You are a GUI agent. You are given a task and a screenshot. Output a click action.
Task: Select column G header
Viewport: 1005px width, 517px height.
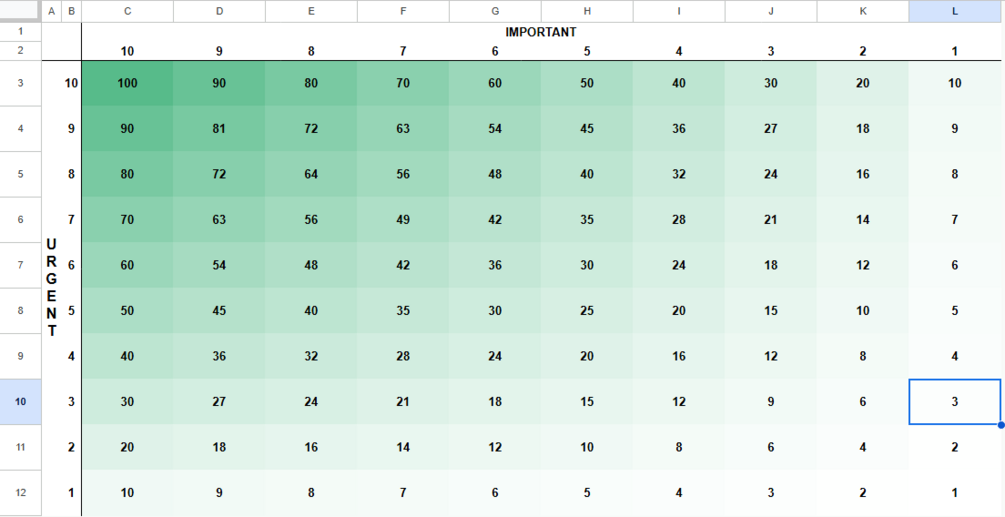click(x=495, y=12)
